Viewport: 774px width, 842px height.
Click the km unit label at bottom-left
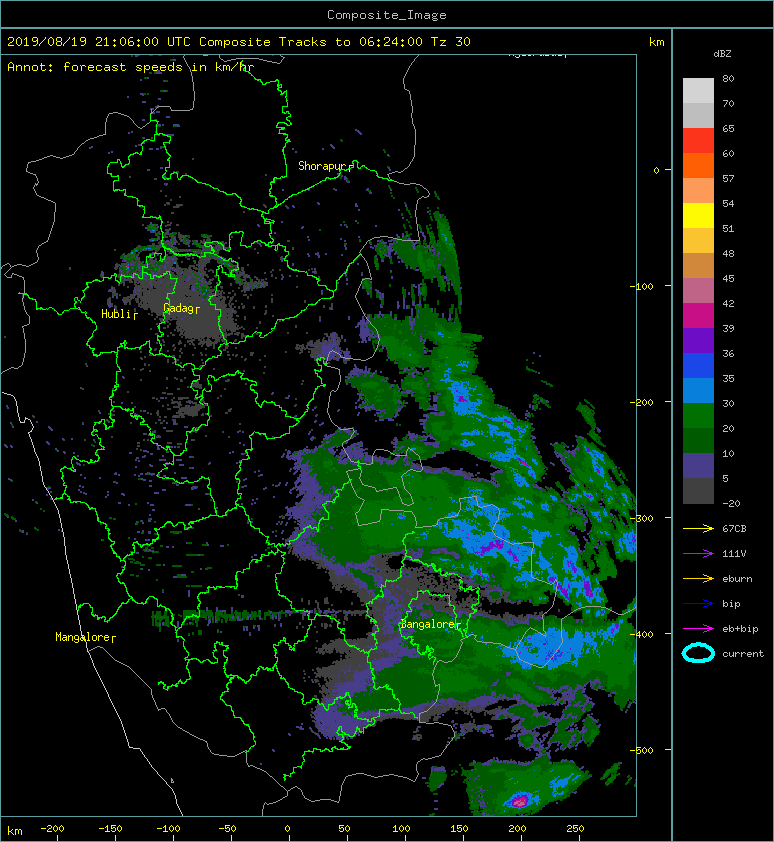tap(15, 831)
